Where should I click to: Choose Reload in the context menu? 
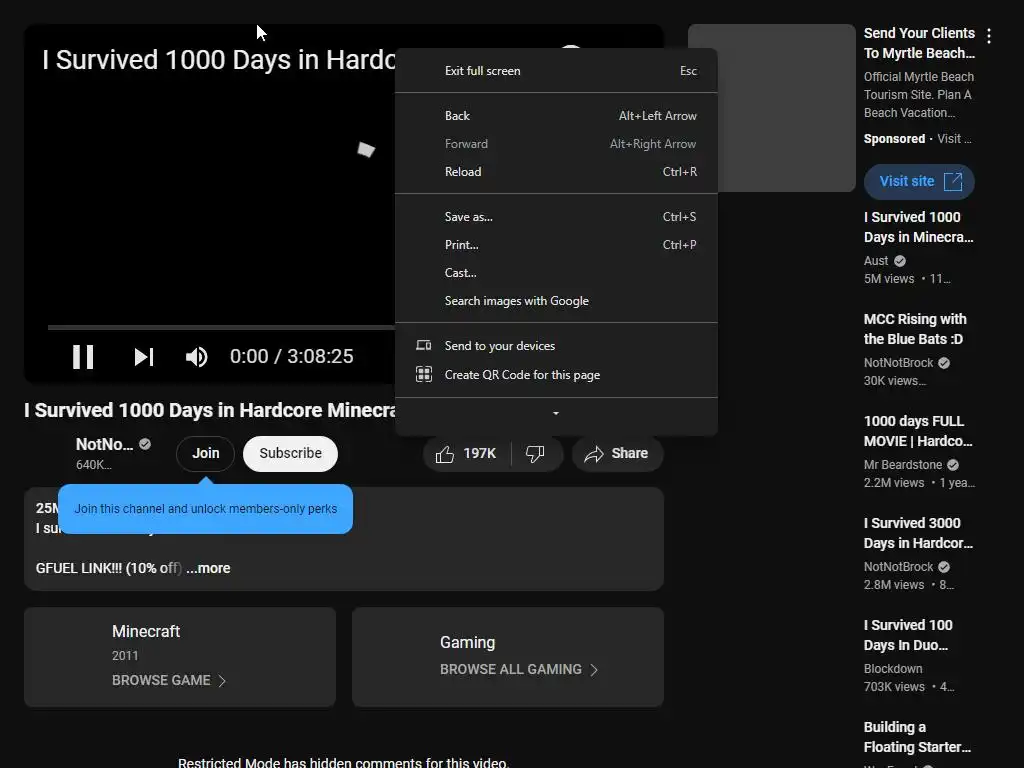(556, 172)
